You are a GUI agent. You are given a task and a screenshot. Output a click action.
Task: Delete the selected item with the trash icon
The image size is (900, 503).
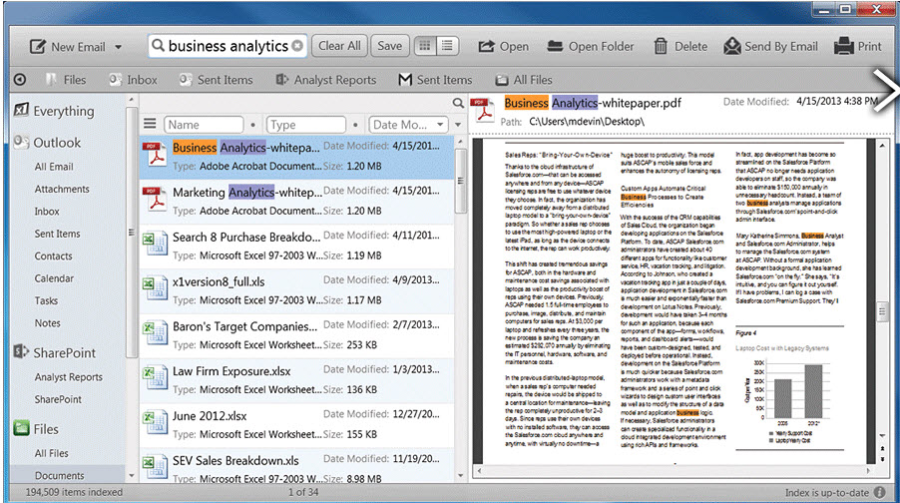point(661,47)
